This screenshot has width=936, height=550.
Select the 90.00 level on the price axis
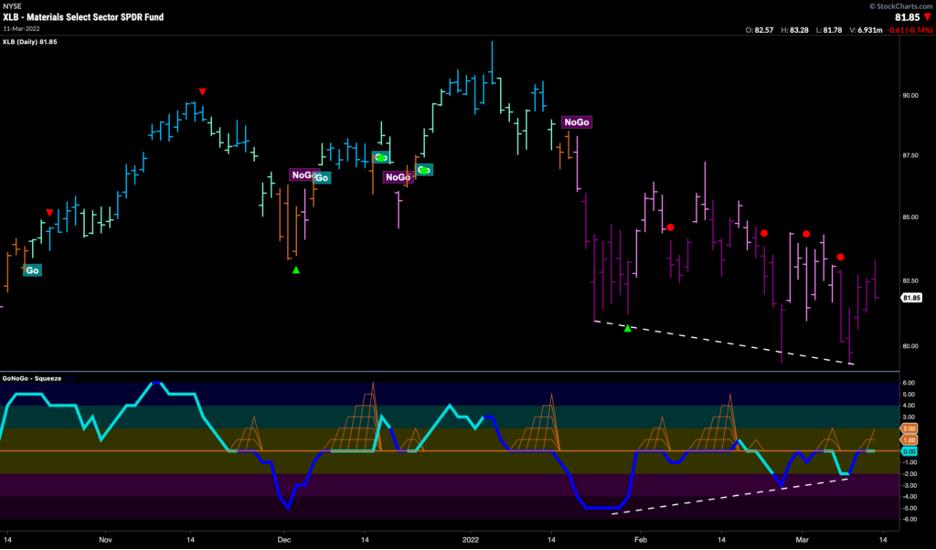tap(910, 96)
